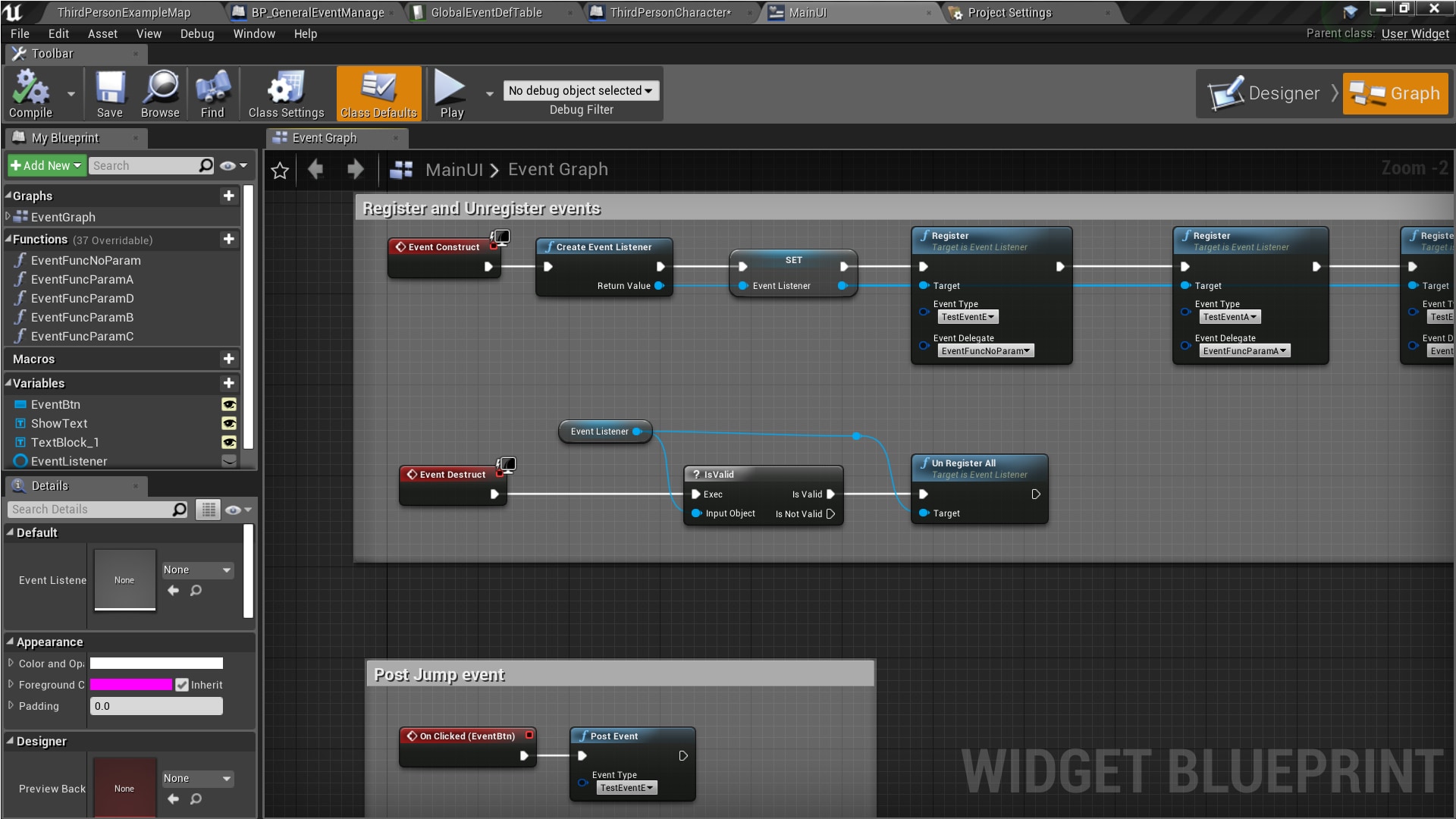Save the MainUI asset

[x=110, y=91]
